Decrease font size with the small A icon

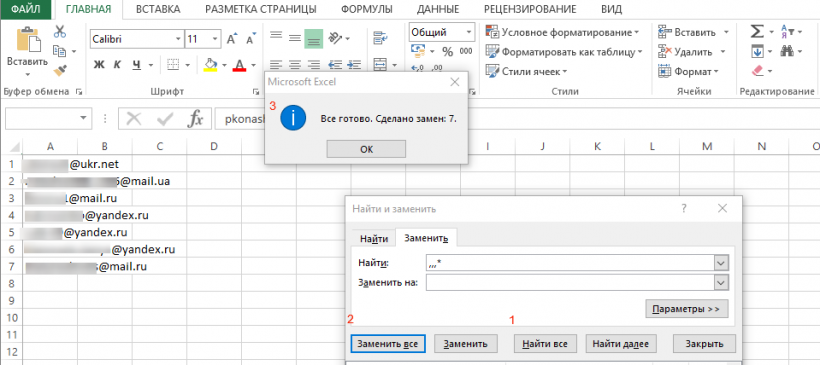250,39
